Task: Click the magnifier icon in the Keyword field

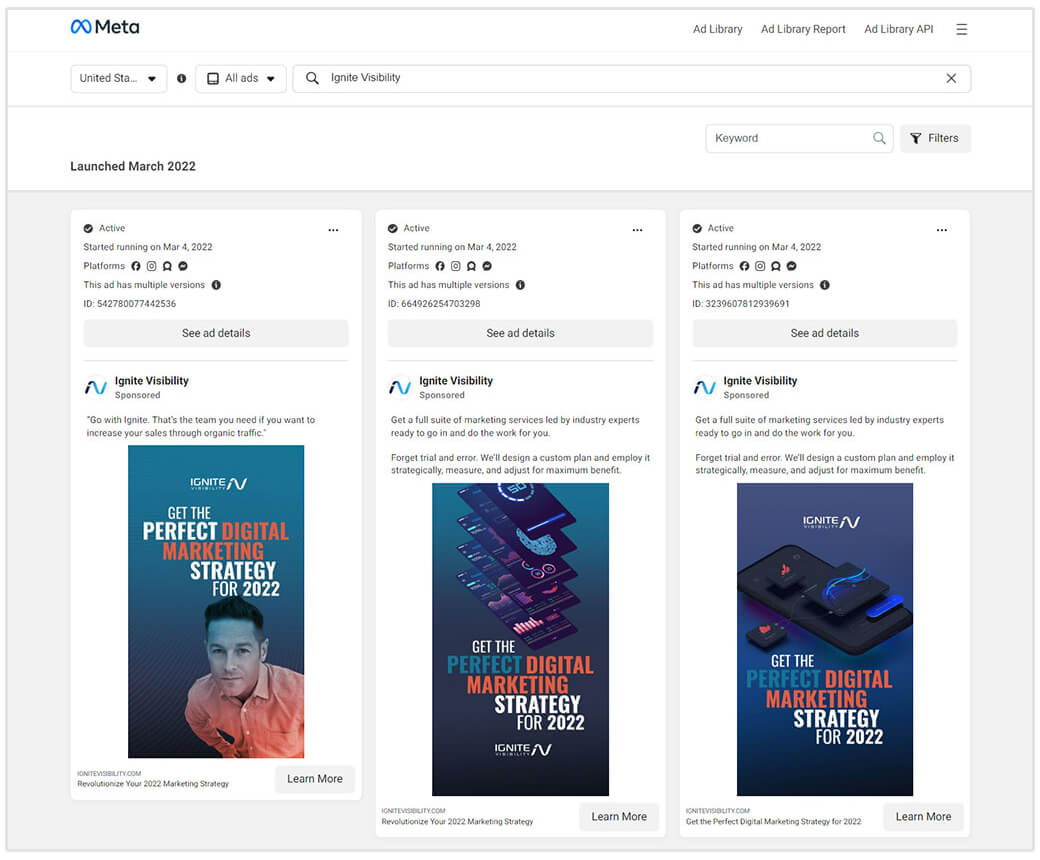Action: (x=879, y=138)
